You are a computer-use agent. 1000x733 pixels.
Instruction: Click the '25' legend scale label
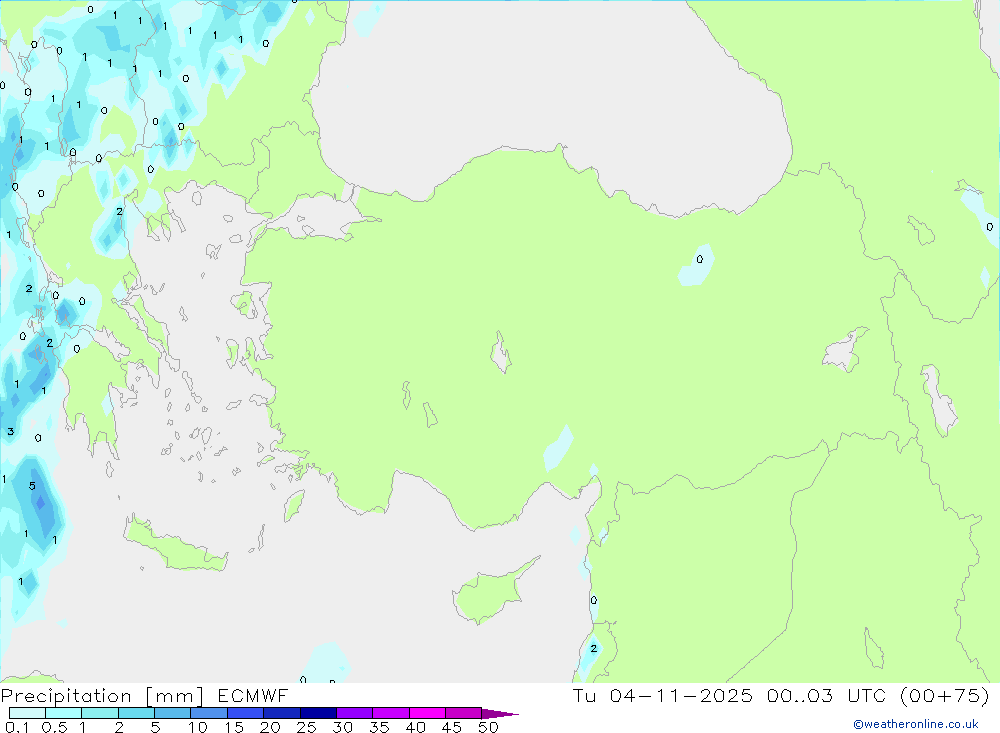coord(306,727)
